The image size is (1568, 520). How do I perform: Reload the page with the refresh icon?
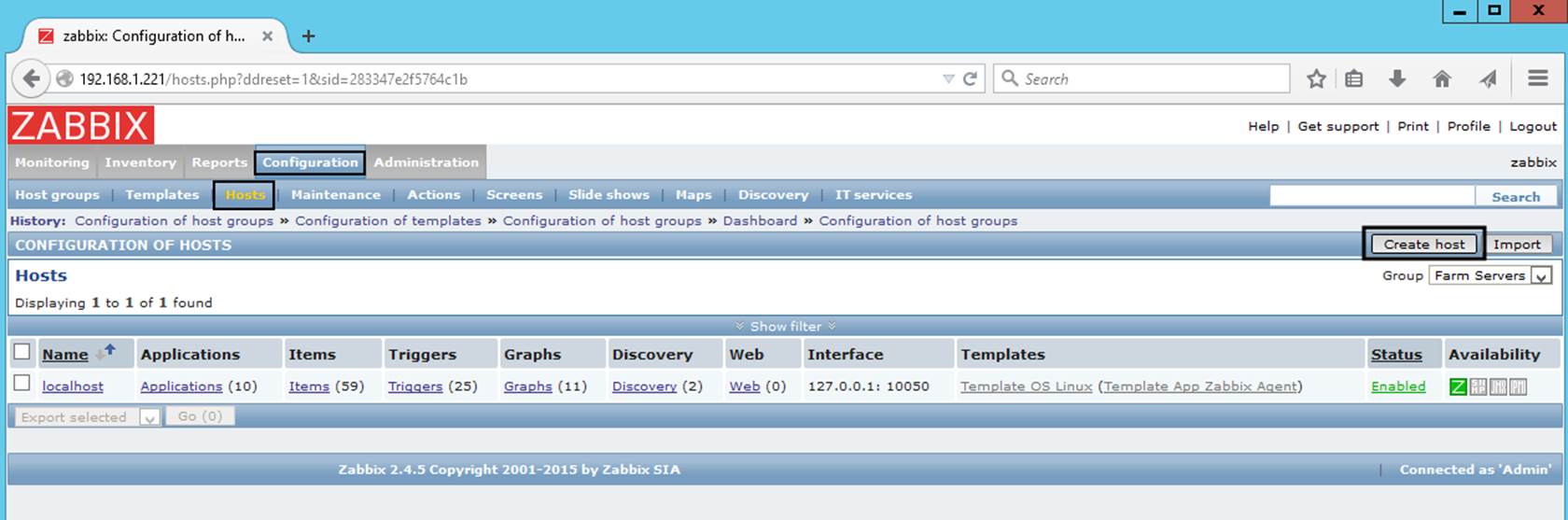point(970,79)
